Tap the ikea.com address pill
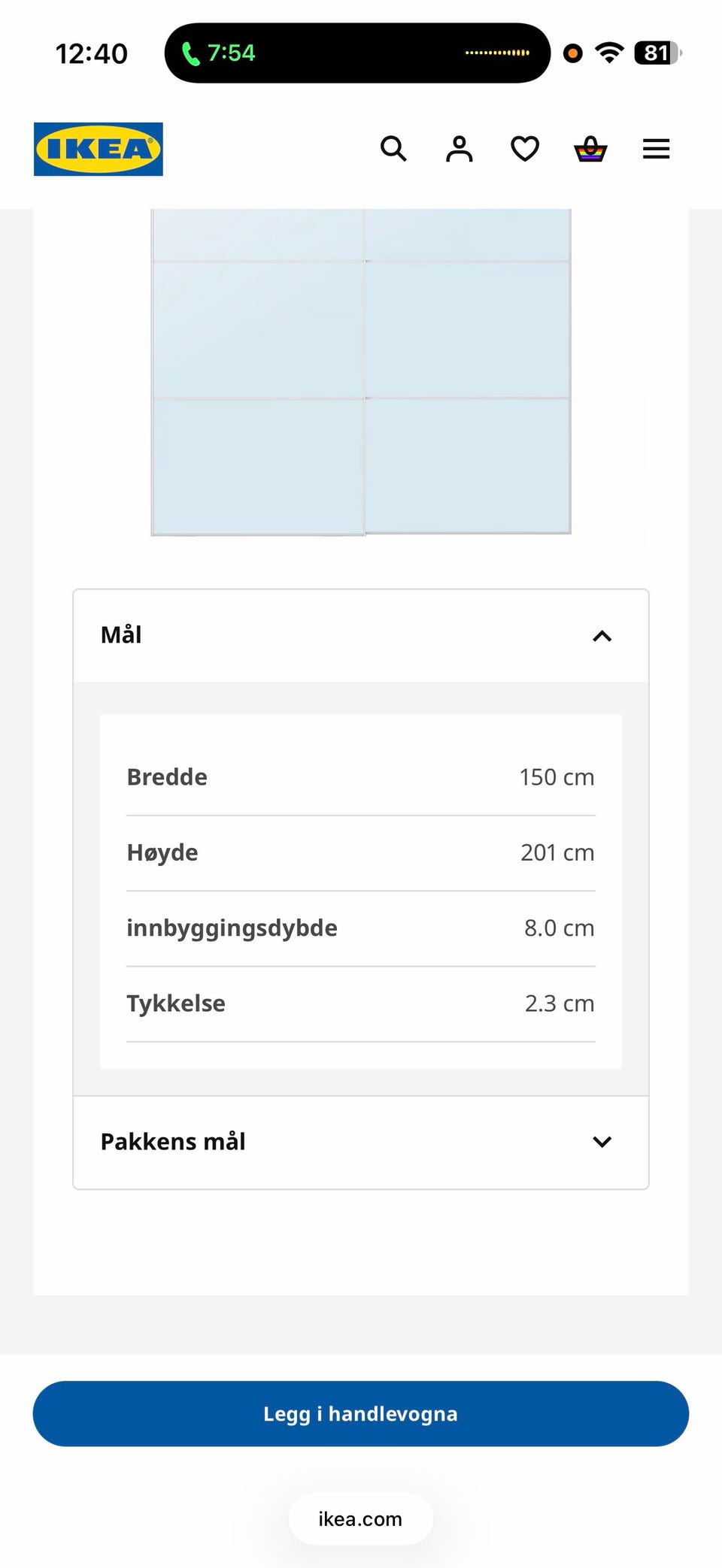This screenshot has width=722, height=1568. [361, 1519]
